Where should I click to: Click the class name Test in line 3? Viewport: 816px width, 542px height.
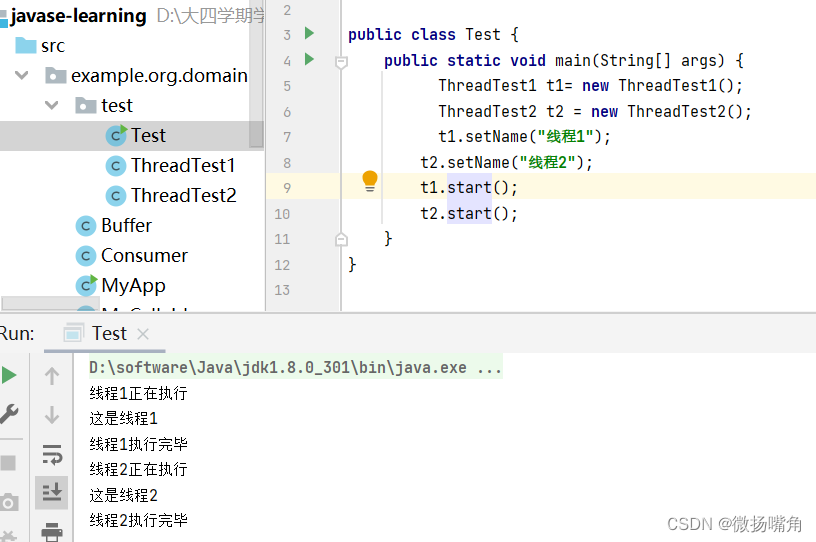click(x=482, y=34)
